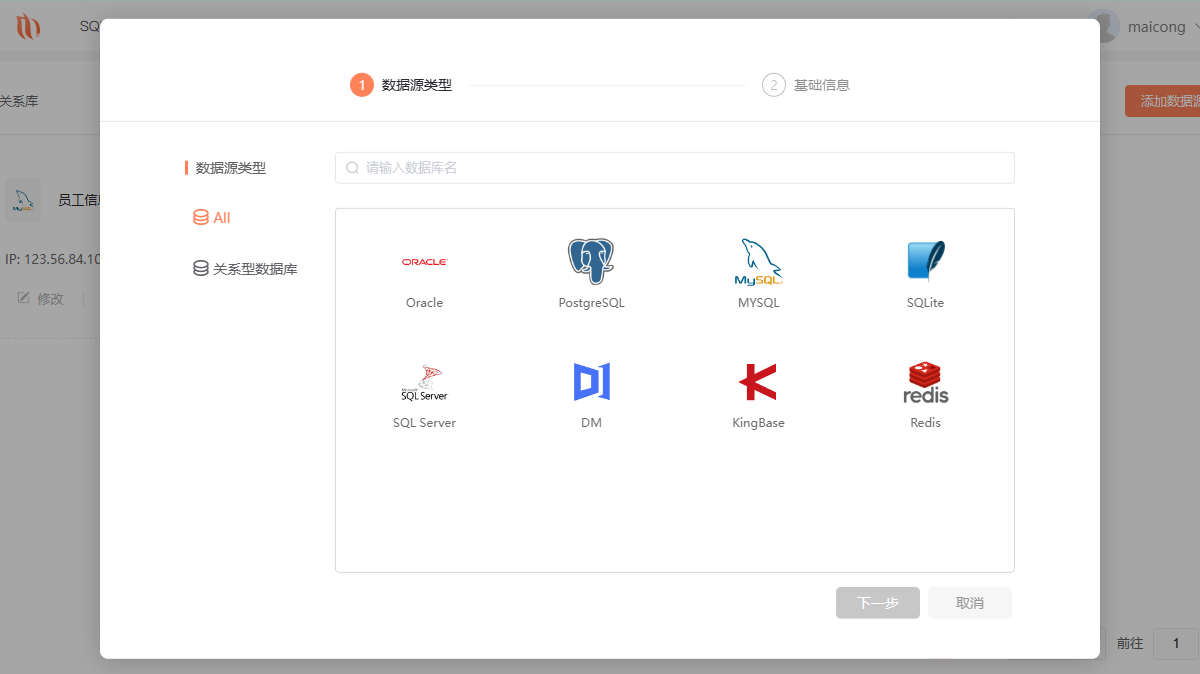Click the All category database icon
1200x674 pixels.
click(x=201, y=217)
